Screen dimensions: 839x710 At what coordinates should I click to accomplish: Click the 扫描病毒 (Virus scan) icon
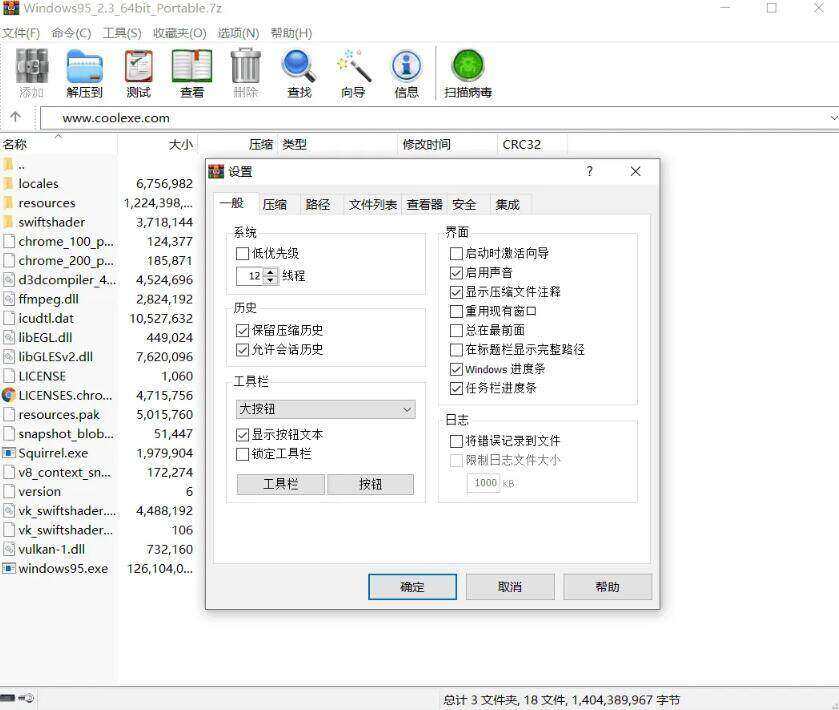[468, 66]
